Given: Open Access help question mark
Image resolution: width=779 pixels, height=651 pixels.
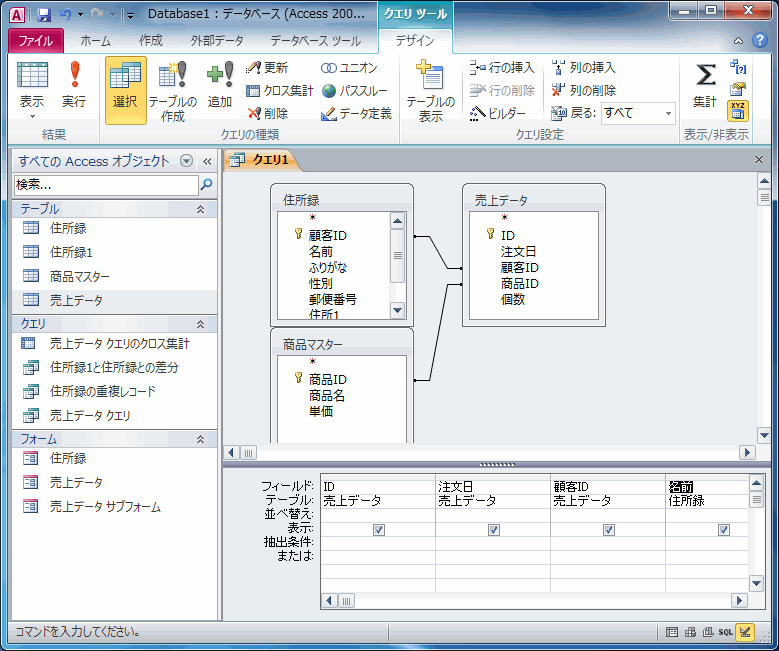Looking at the screenshot, I should tap(760, 40).
